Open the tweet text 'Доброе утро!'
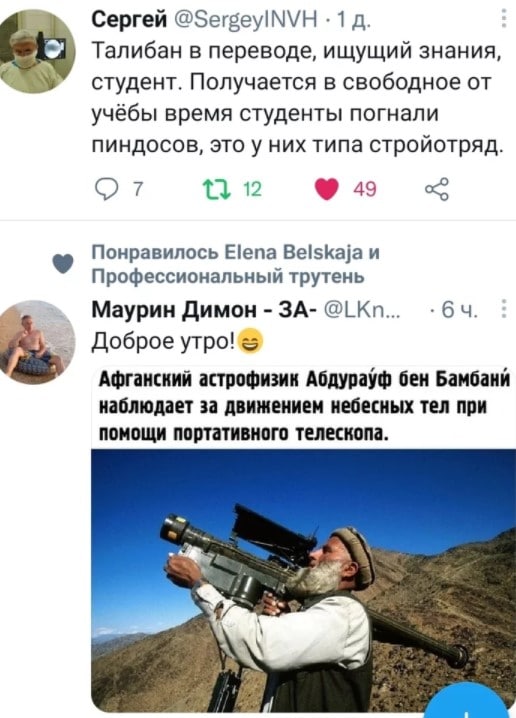Screen dimensions: 516x718 tap(178, 341)
